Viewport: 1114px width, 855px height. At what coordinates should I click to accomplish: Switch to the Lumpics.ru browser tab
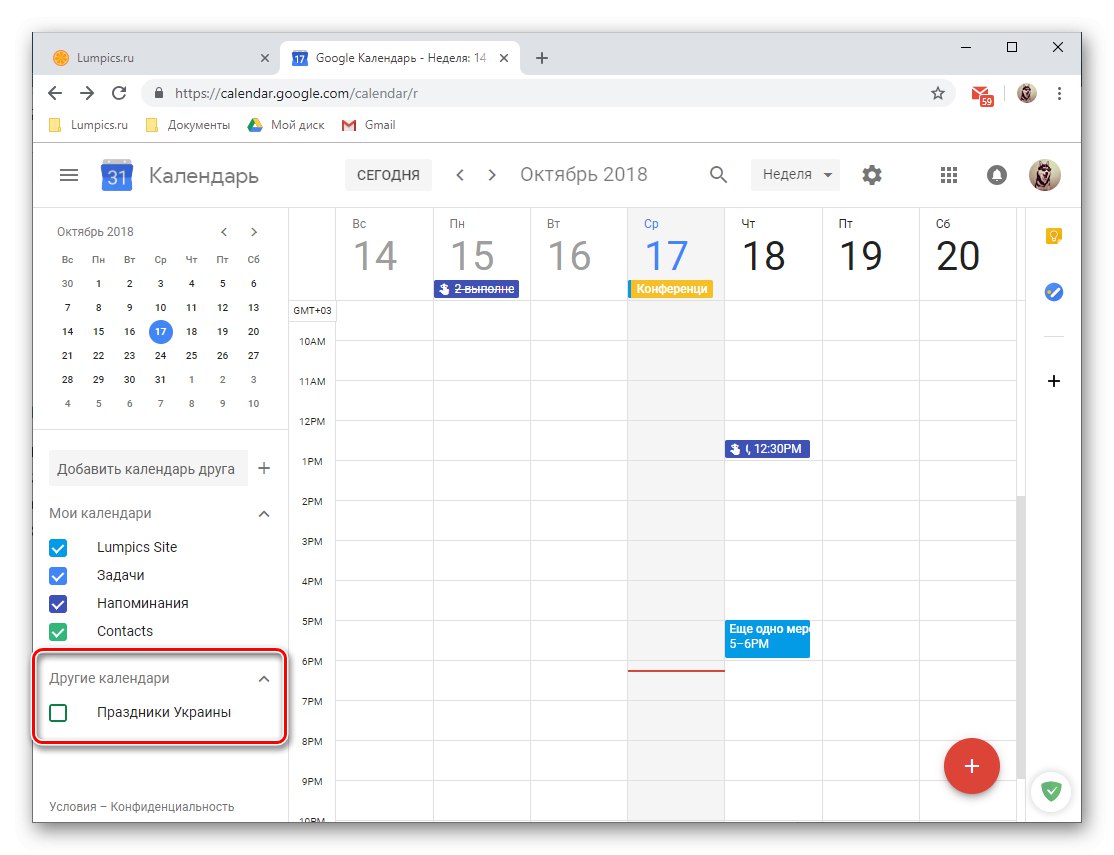160,57
